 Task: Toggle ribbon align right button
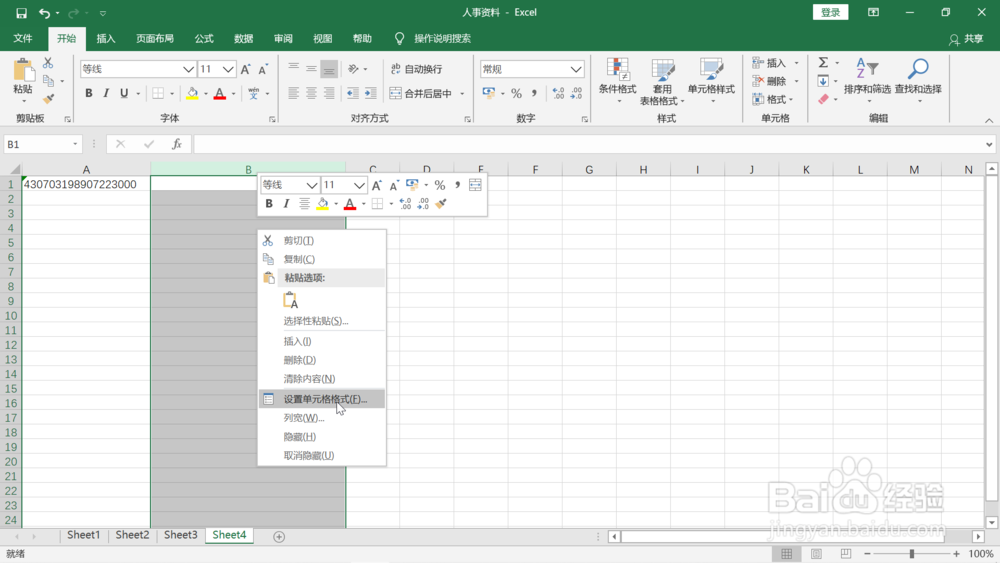(x=329, y=94)
